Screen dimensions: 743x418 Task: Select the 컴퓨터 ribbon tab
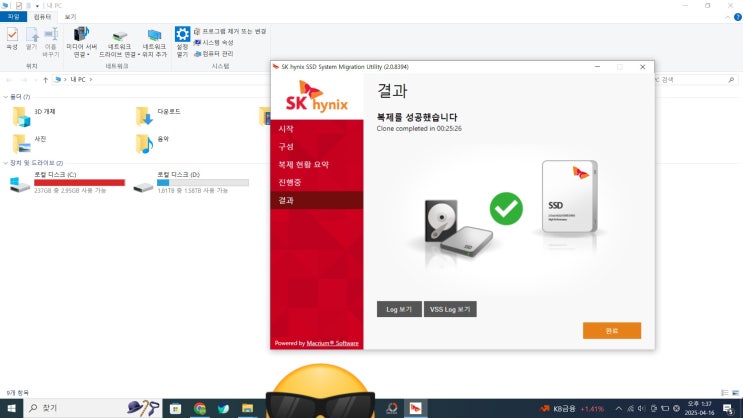click(42, 17)
